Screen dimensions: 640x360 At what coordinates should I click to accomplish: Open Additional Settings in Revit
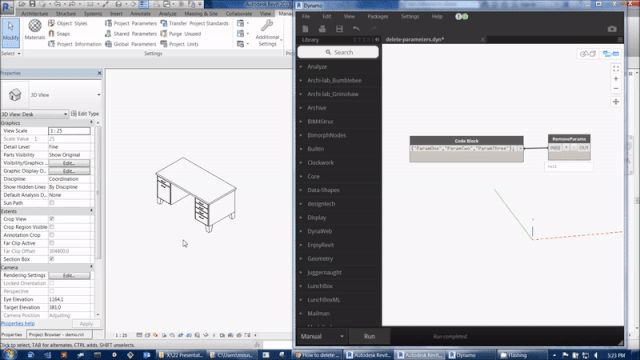pos(267,33)
